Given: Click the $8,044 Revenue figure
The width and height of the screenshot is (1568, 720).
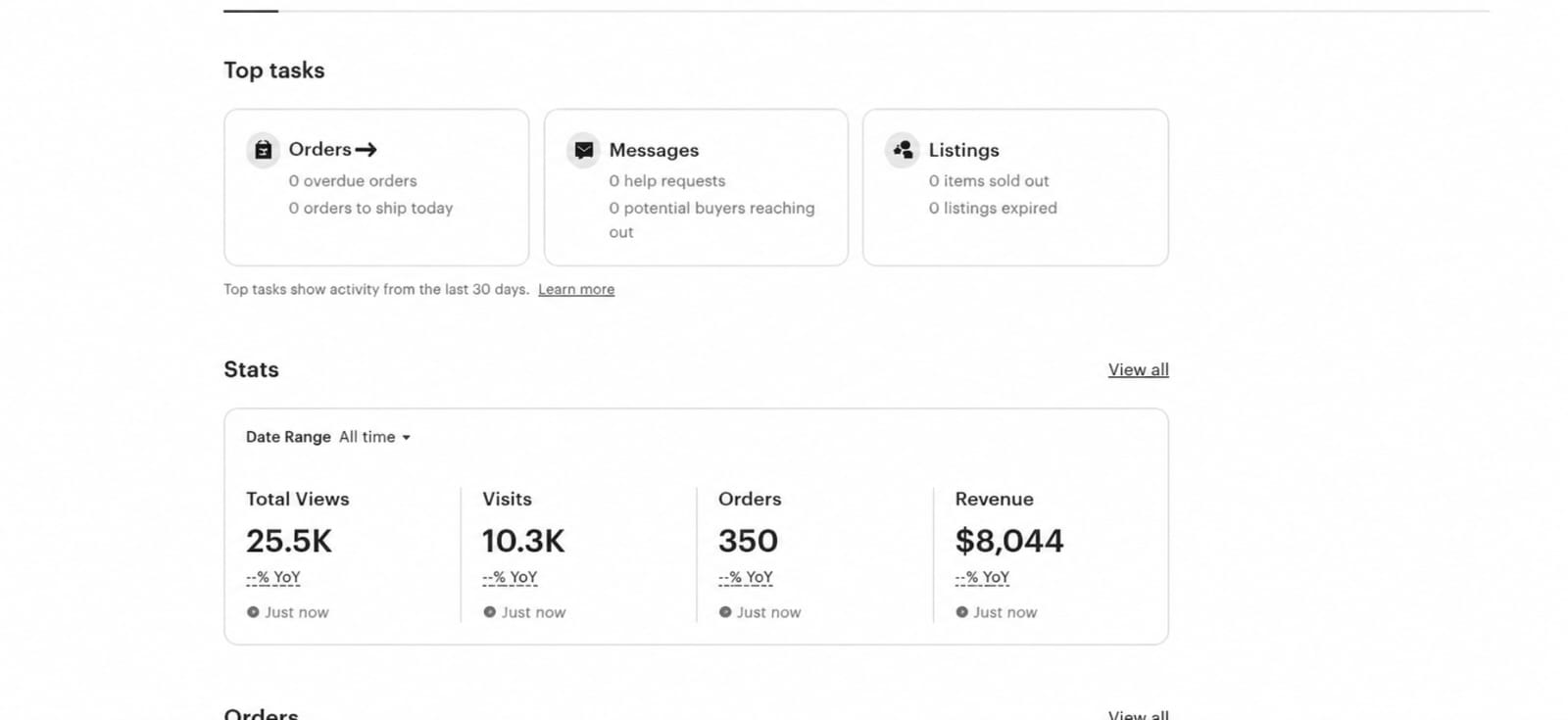Looking at the screenshot, I should click(x=1009, y=541).
